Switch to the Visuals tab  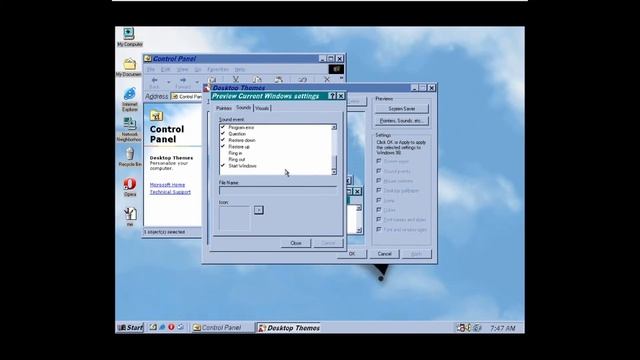pyautogui.click(x=262, y=108)
